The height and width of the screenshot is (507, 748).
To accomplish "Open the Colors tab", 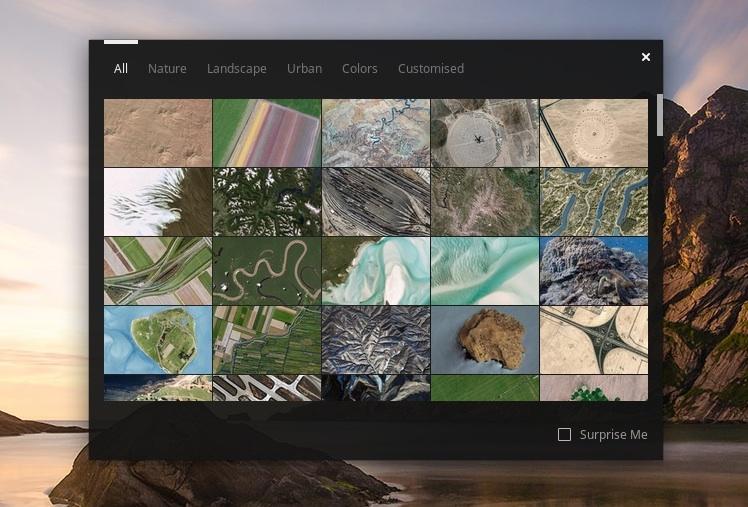I will pos(360,69).
